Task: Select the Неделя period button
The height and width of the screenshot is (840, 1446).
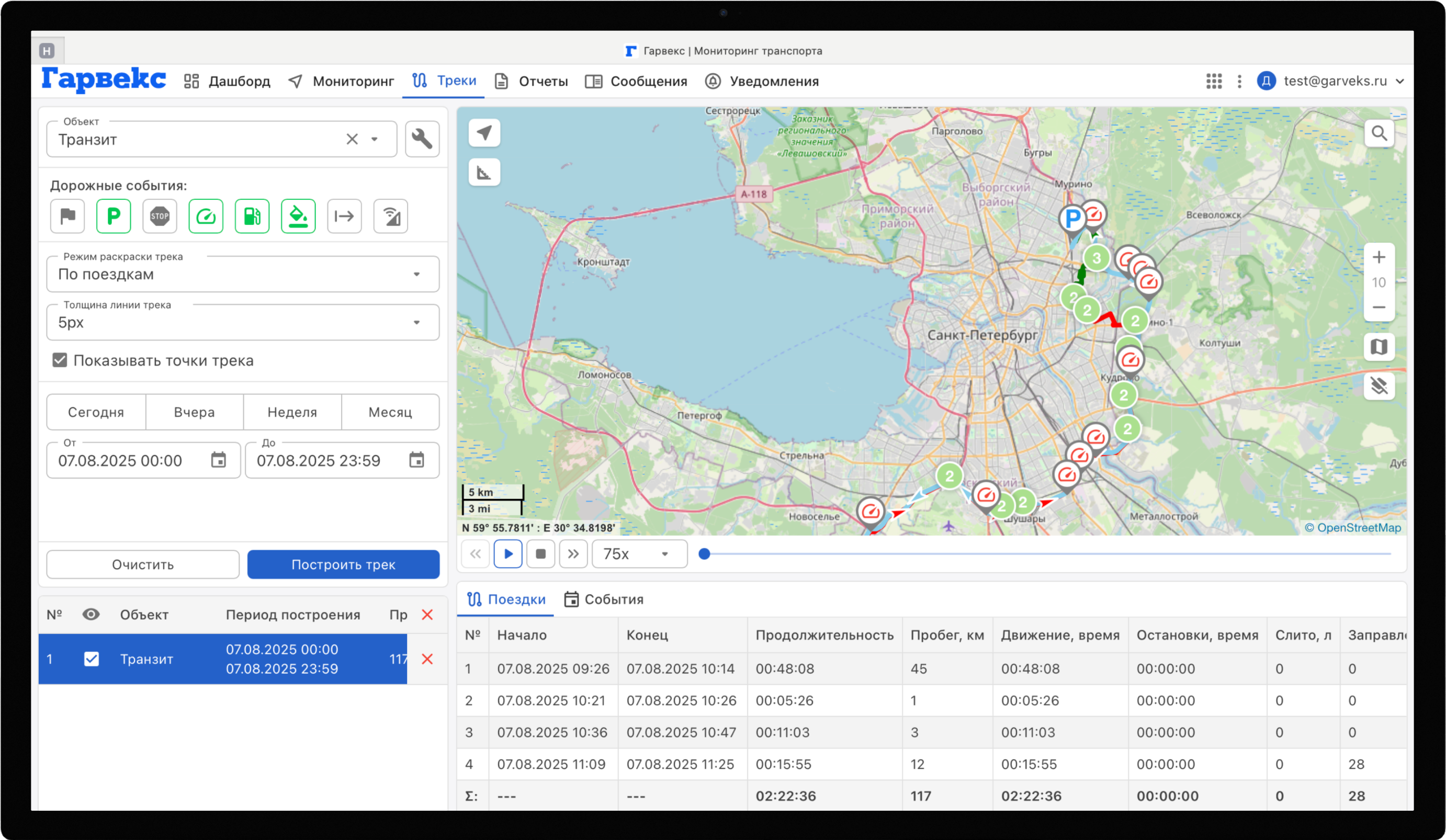Action: [292, 412]
